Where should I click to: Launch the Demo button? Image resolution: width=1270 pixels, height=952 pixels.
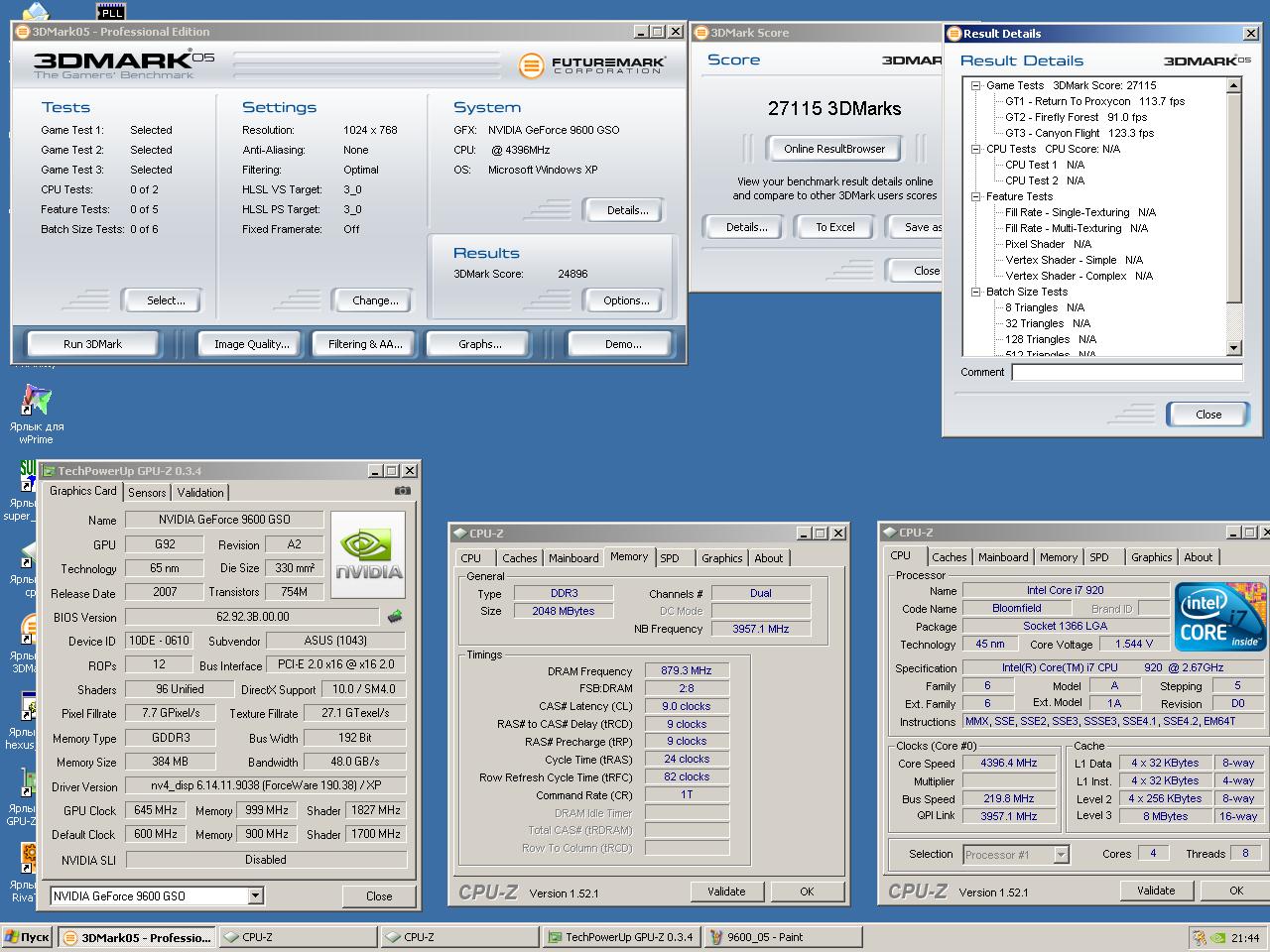point(623,344)
